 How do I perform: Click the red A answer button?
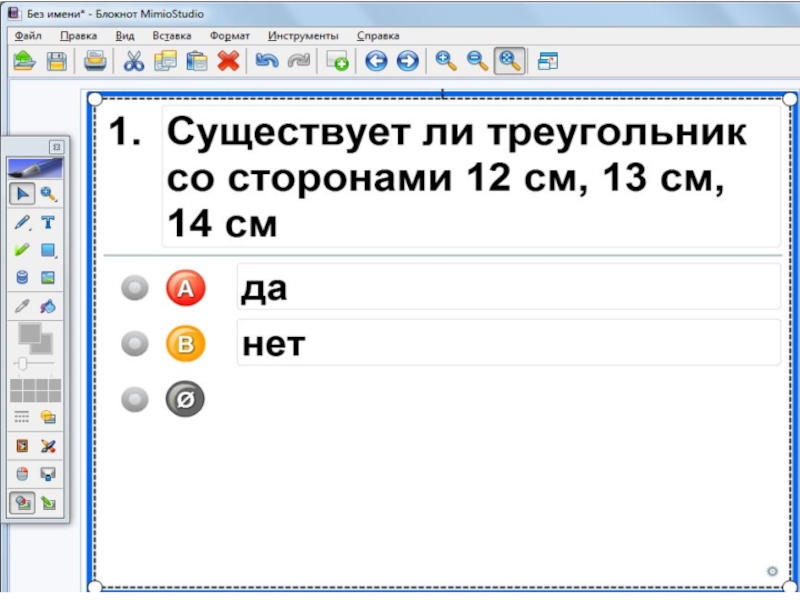[x=186, y=288]
